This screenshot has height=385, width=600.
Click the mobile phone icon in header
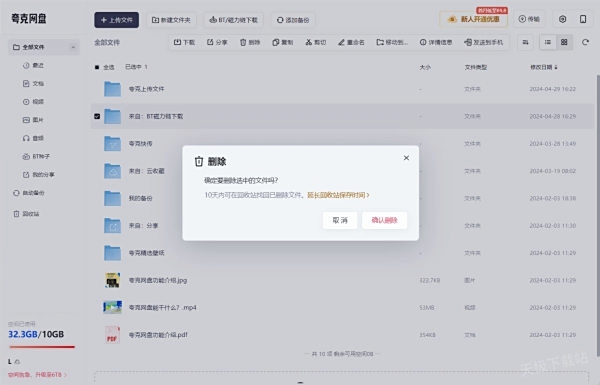pos(583,19)
